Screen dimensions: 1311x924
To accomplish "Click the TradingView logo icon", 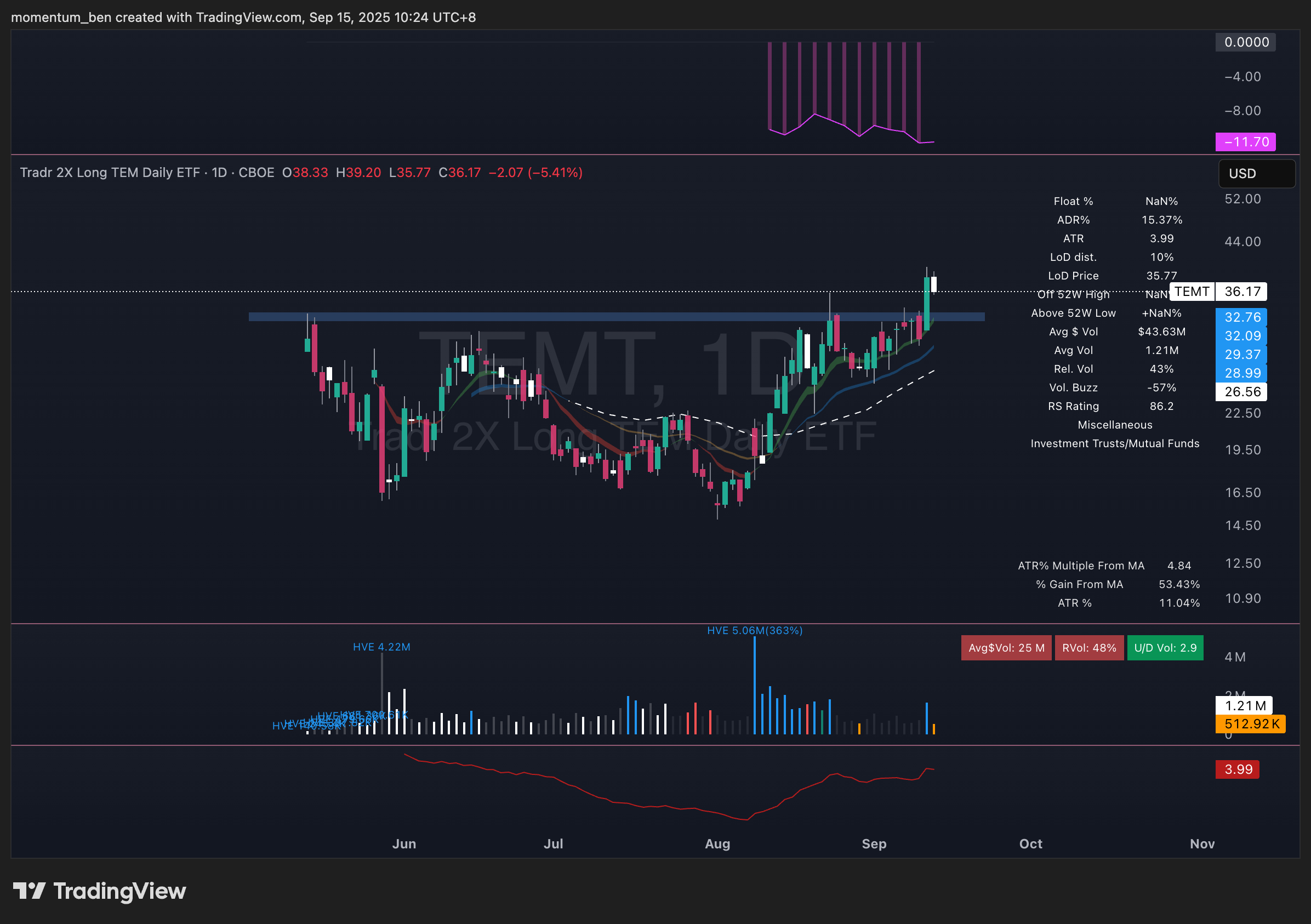I will (29, 891).
